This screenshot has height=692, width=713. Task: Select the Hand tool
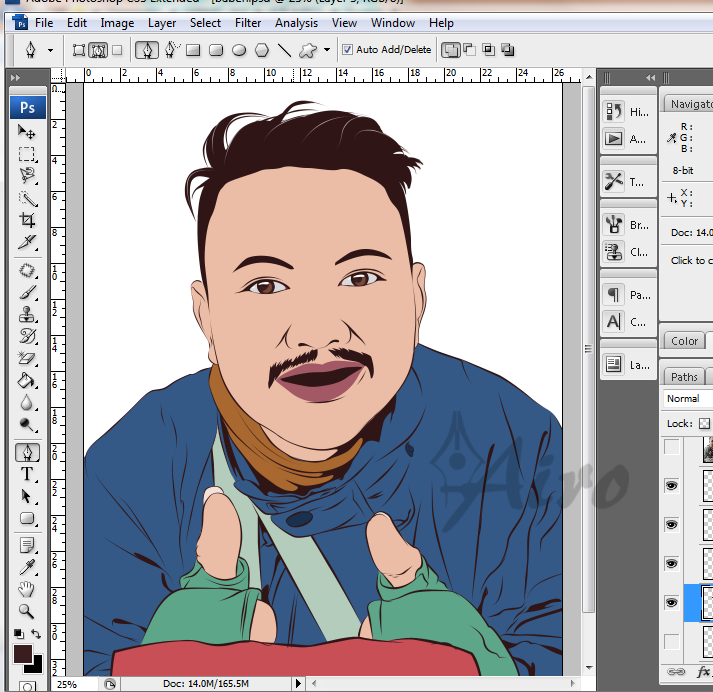point(27,590)
